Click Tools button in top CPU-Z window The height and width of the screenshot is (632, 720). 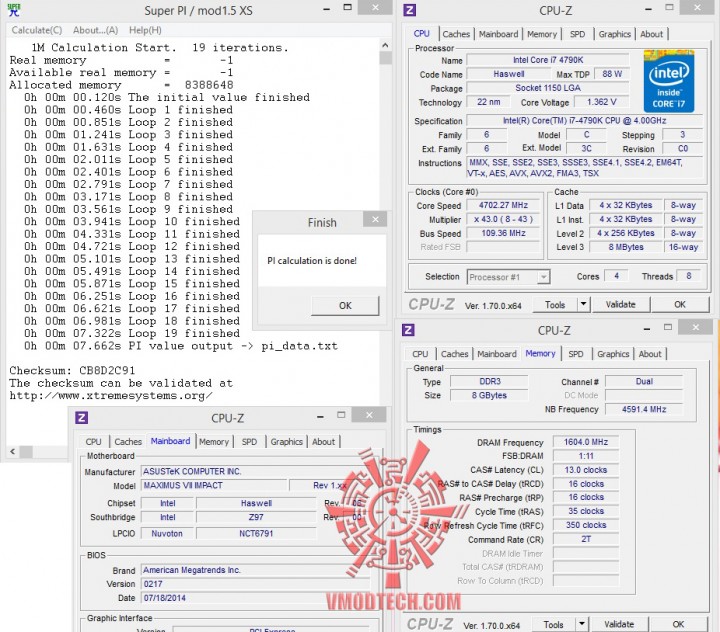pos(555,305)
